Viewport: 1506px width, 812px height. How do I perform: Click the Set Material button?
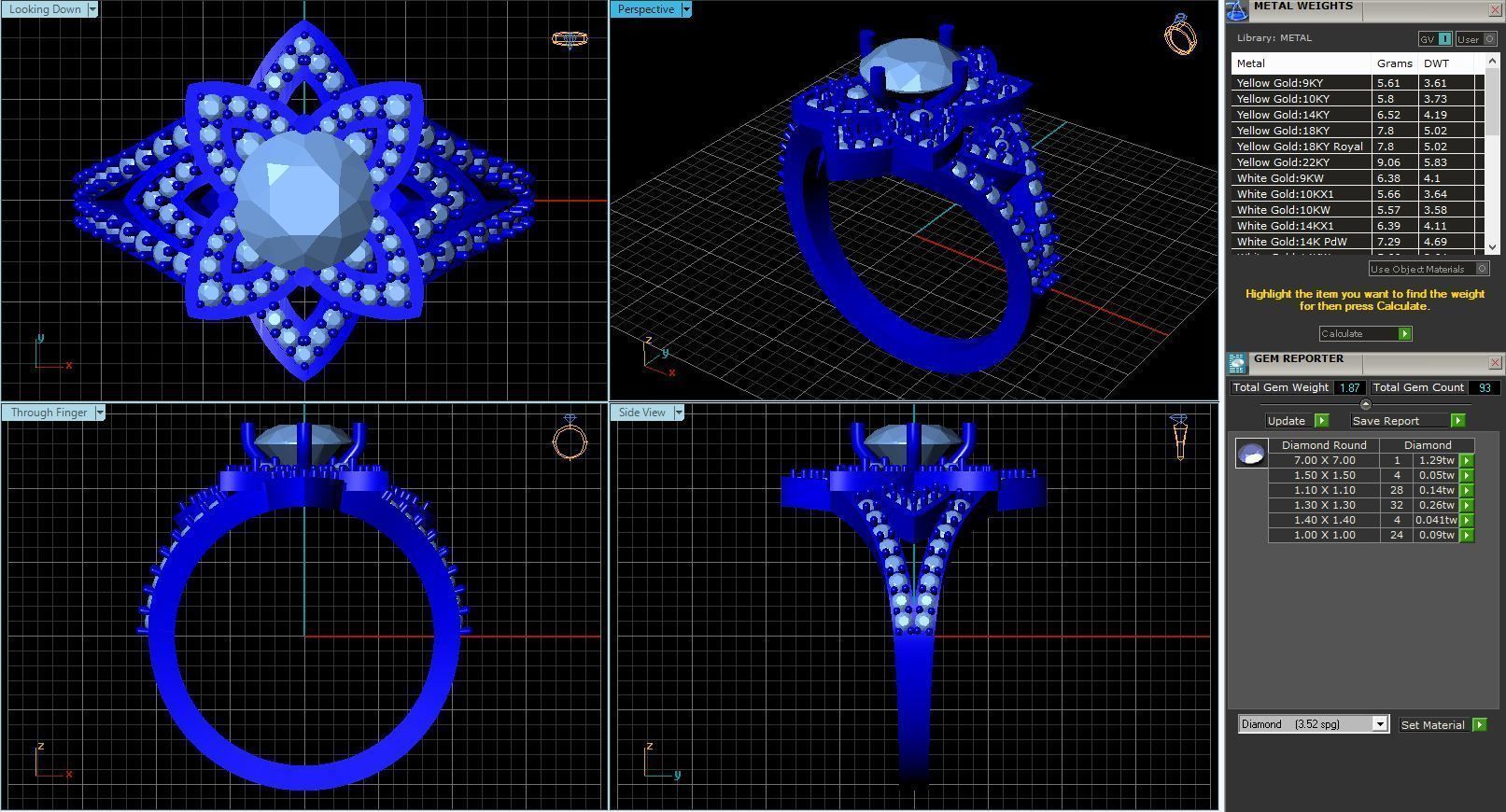[1443, 724]
